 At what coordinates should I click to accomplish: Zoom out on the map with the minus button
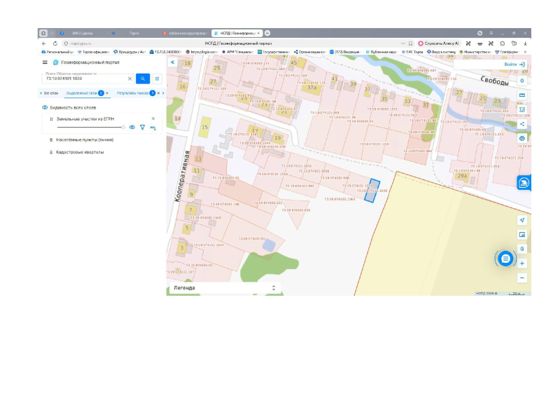coord(522,278)
